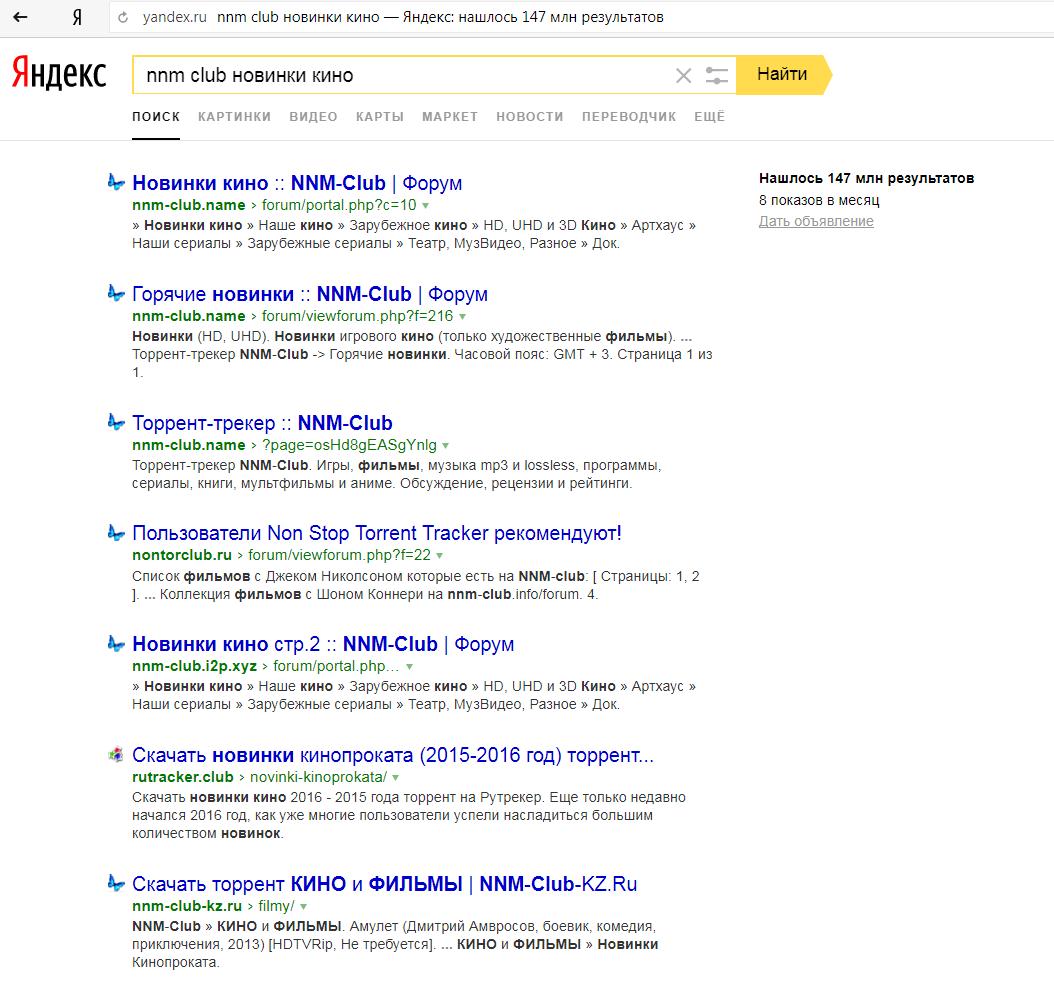
Task: Expand options arrow after ?page=osHd8gEASgYnlg
Action: point(446,446)
